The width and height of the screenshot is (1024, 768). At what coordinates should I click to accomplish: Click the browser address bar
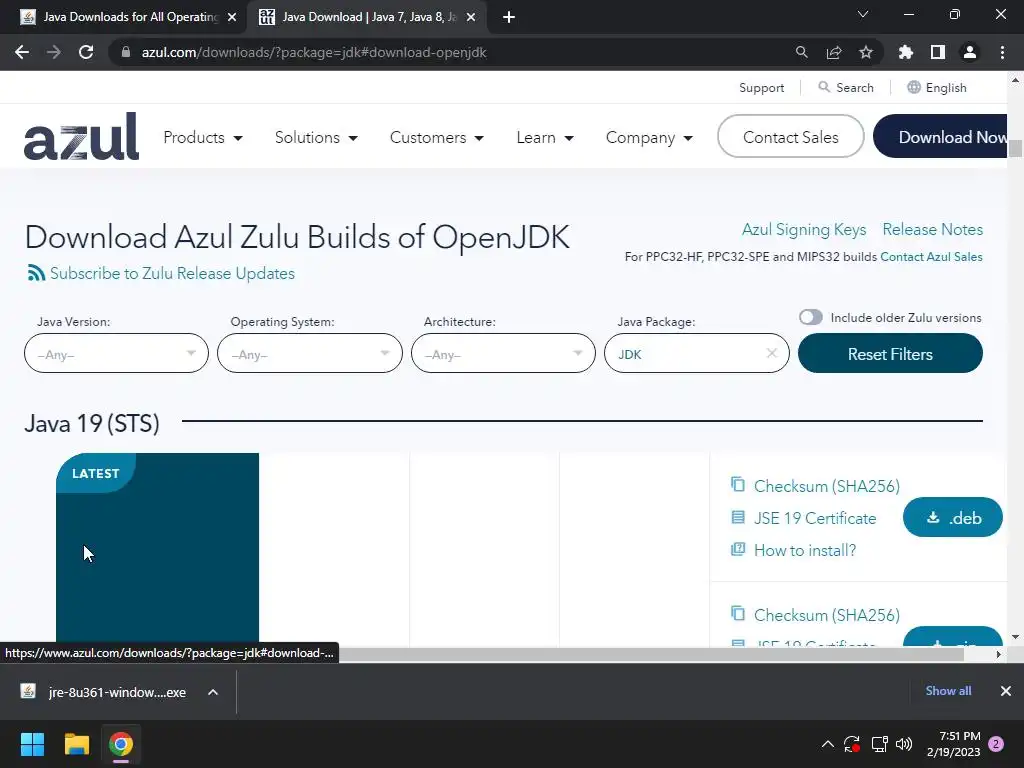451,52
